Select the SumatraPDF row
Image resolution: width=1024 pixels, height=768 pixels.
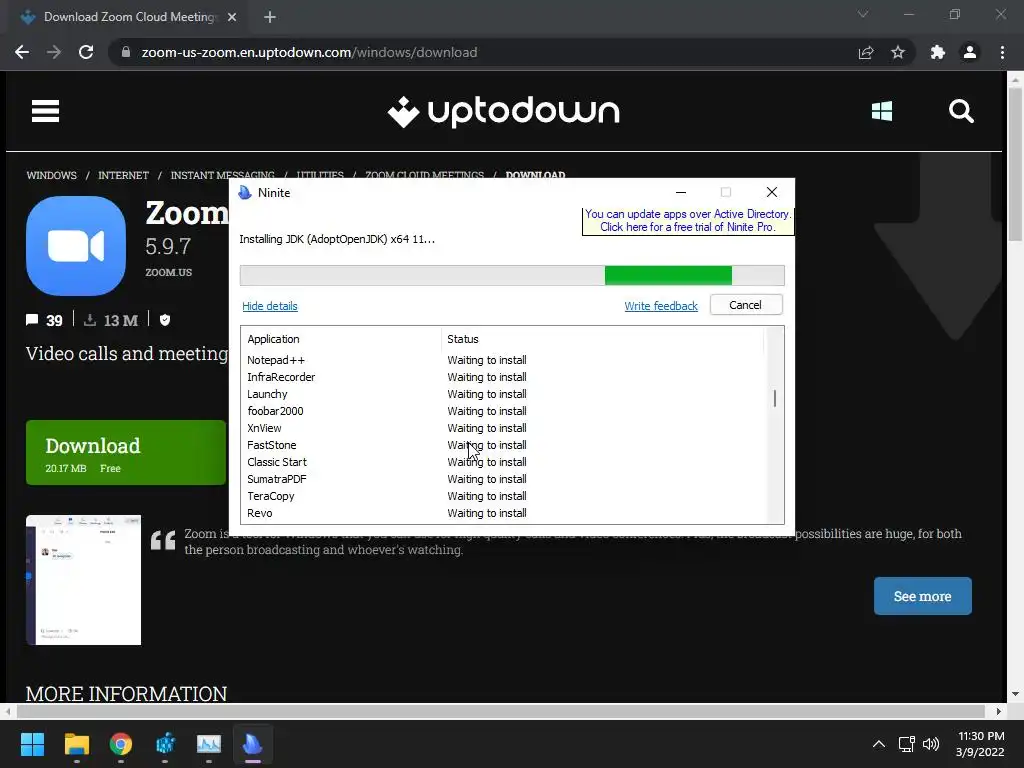coord(503,479)
